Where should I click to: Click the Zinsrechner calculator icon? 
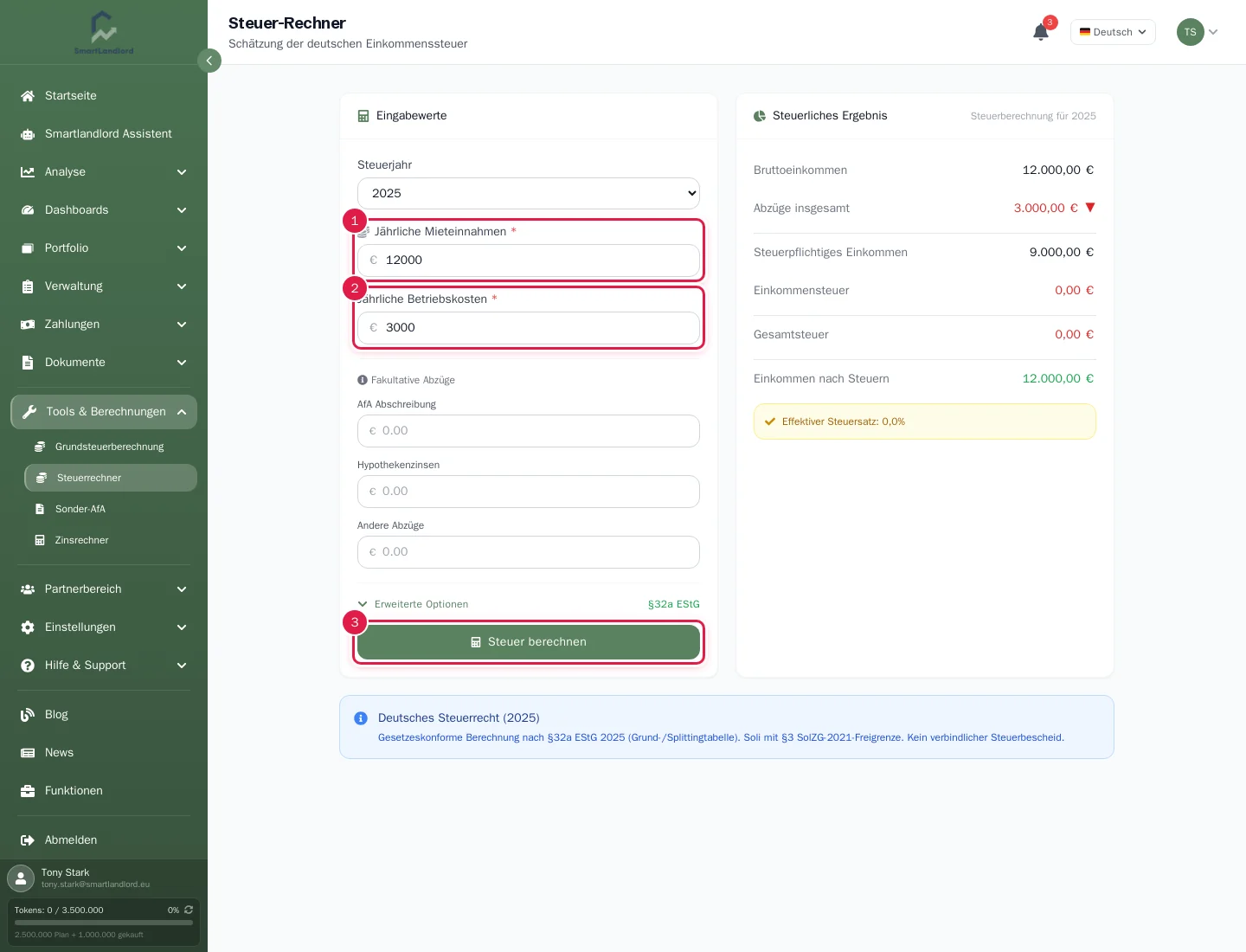[x=40, y=540]
